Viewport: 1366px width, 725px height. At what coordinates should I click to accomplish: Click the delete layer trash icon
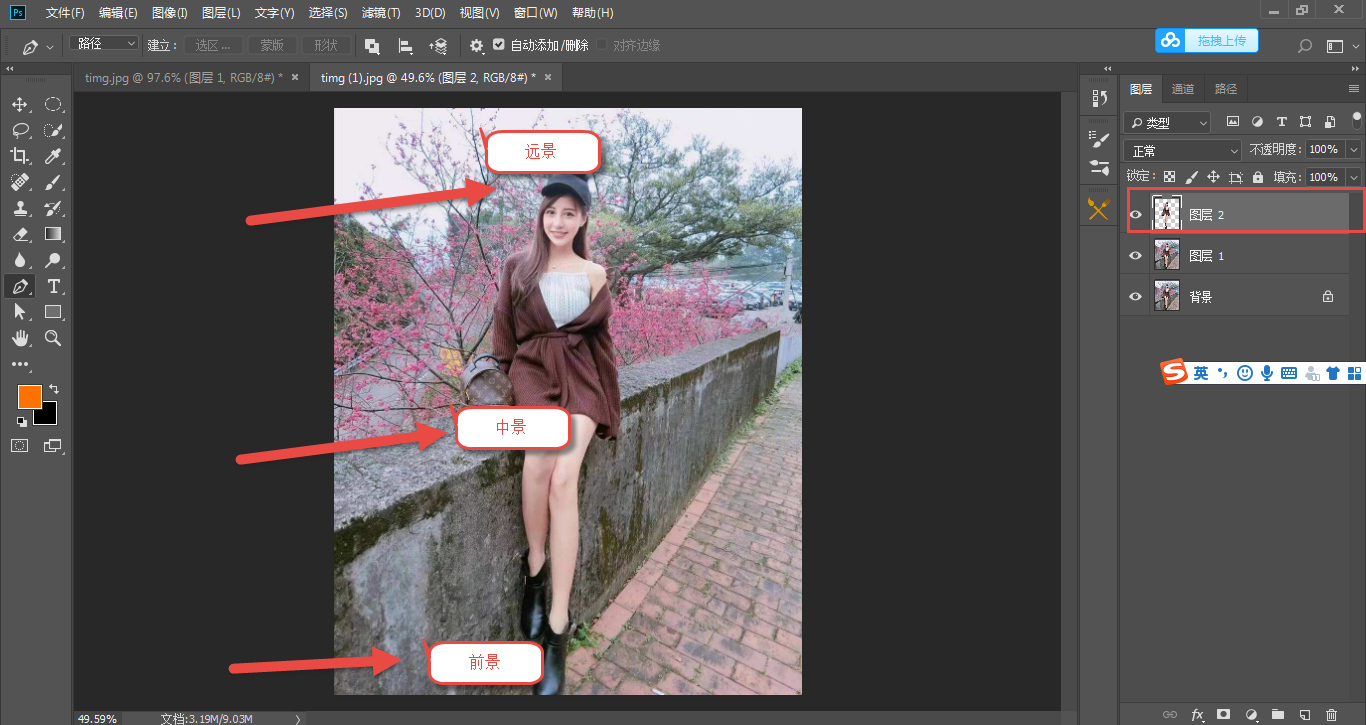[x=1331, y=715]
